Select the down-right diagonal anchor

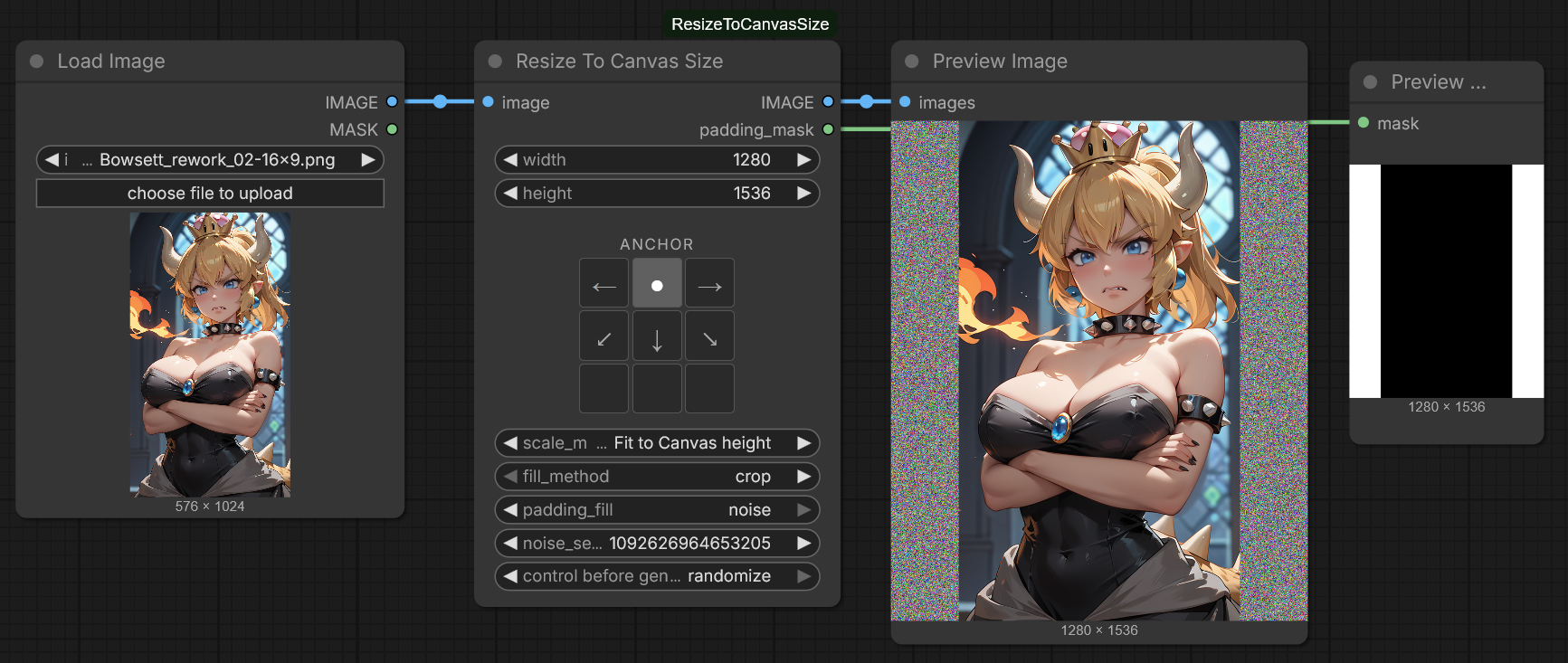(709, 336)
